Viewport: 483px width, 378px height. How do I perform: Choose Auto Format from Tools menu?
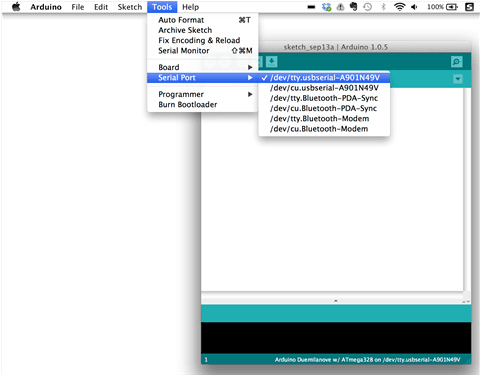click(202, 20)
